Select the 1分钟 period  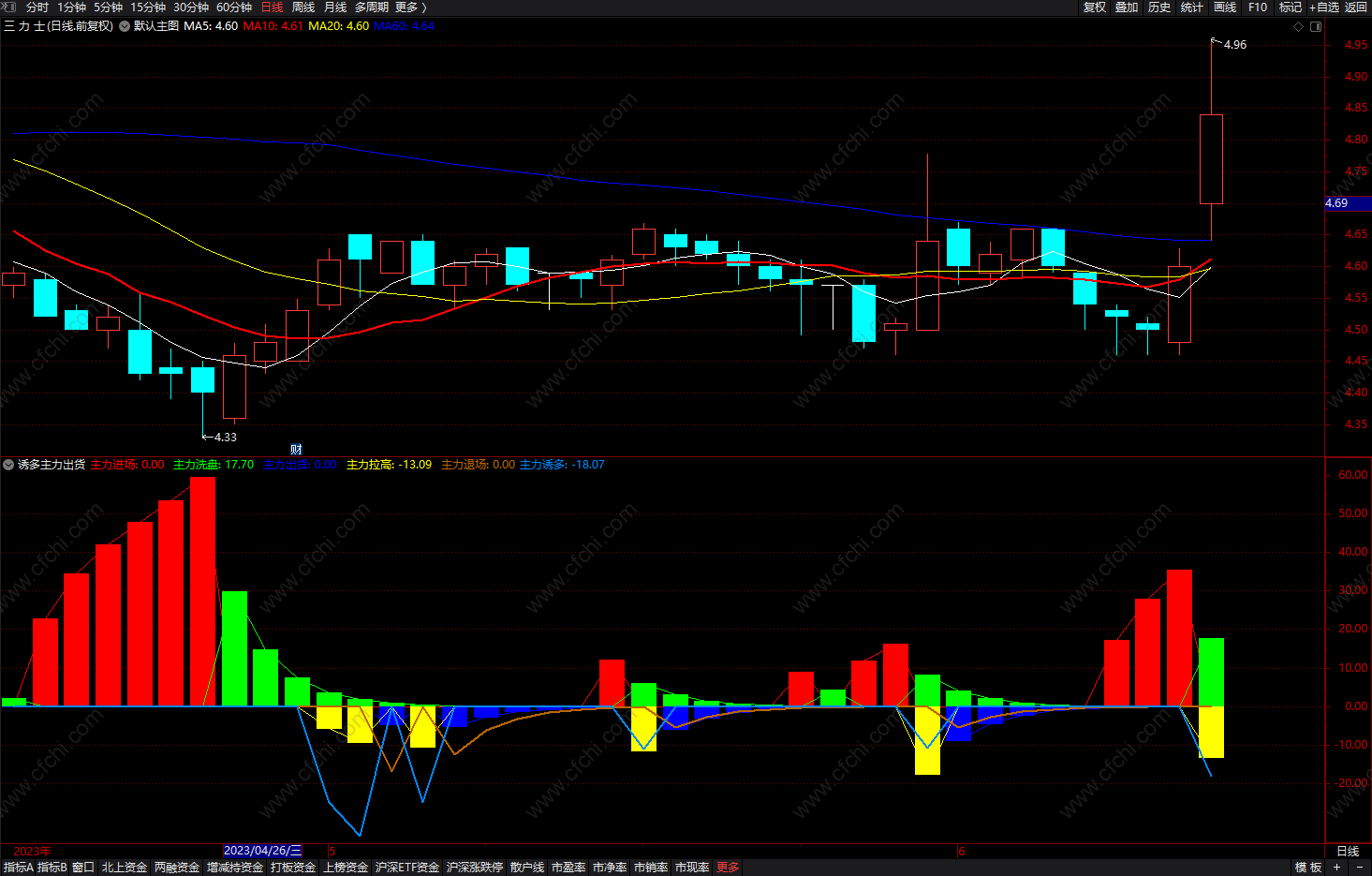[72, 7]
